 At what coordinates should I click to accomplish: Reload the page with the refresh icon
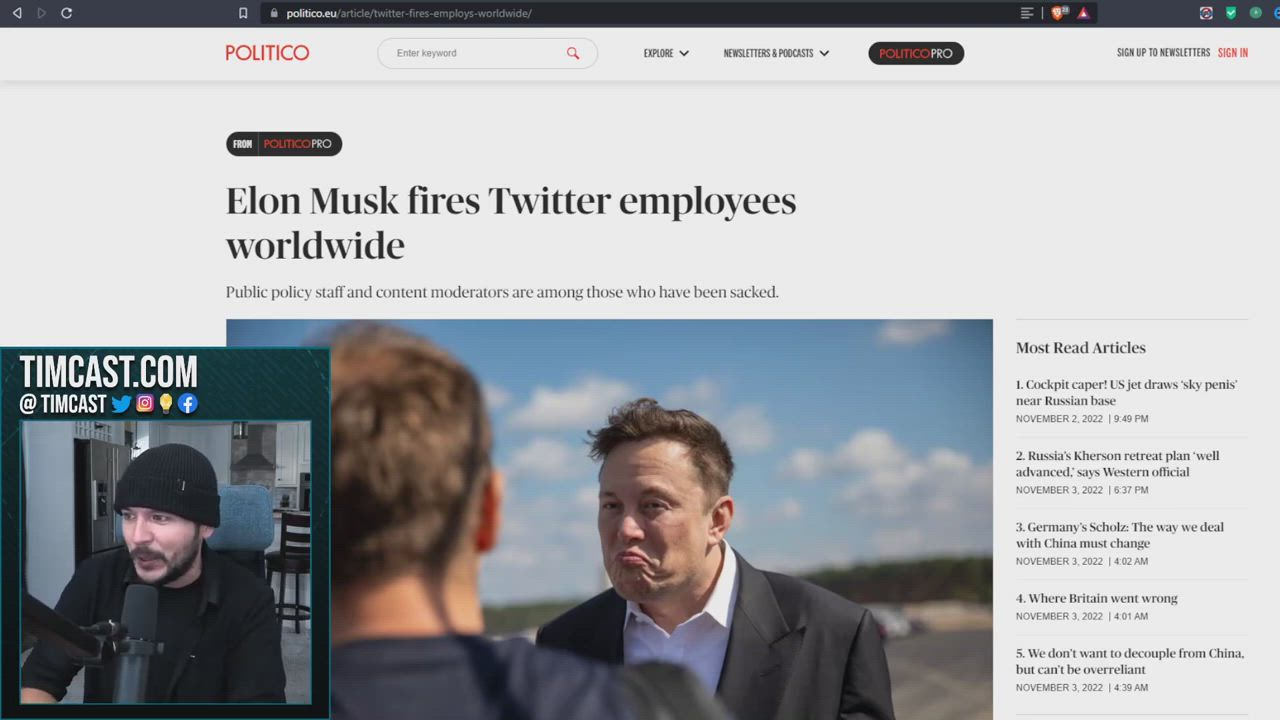click(x=66, y=13)
